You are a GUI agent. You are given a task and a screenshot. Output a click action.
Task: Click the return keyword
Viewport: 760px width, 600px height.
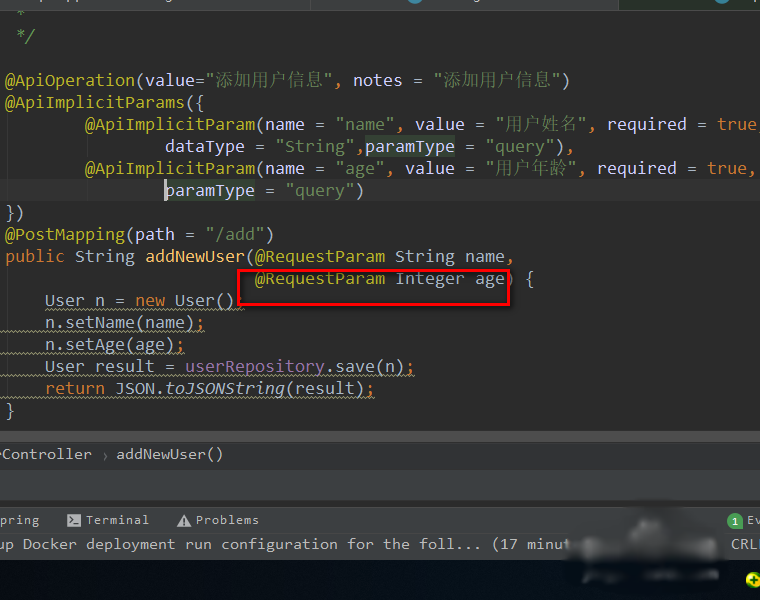75,389
